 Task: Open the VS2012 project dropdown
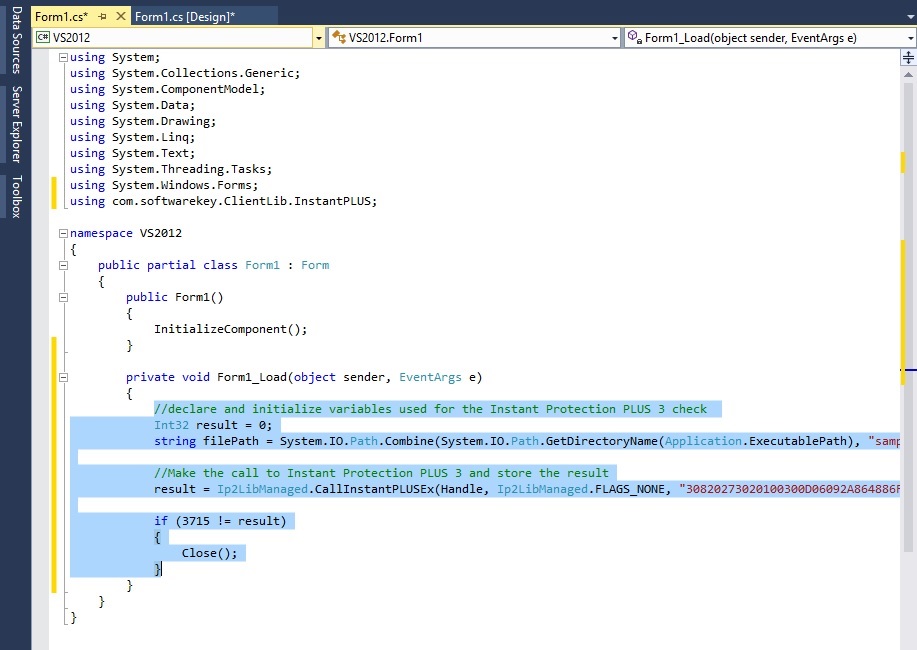(319, 38)
